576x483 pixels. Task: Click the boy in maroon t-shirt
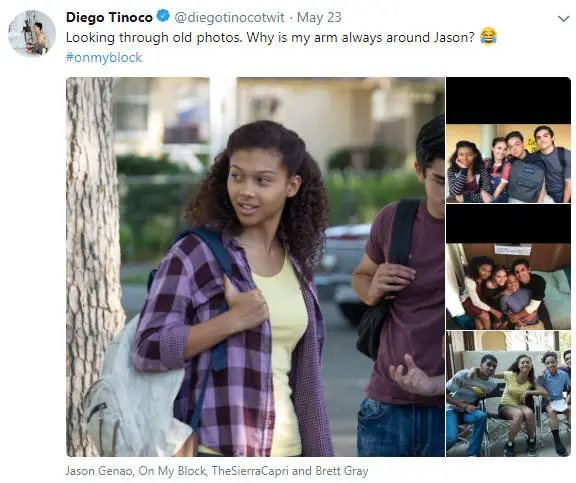click(400, 286)
